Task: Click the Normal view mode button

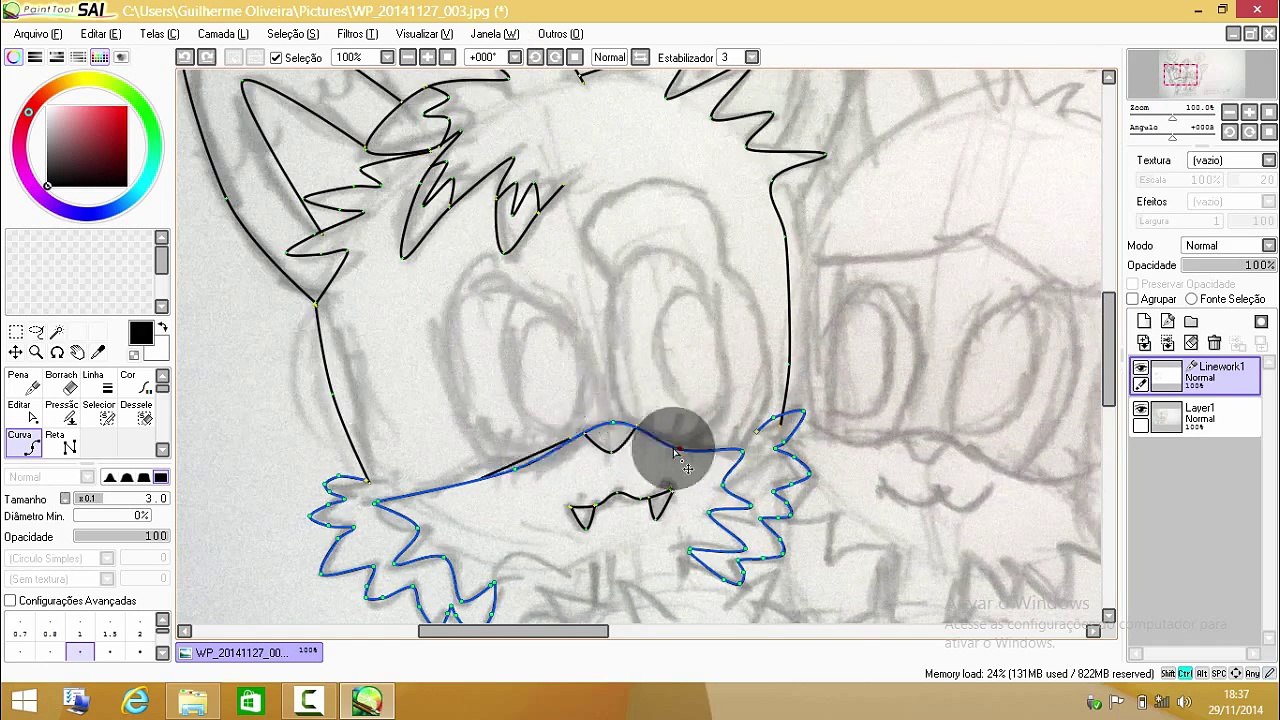Action: pos(609,58)
